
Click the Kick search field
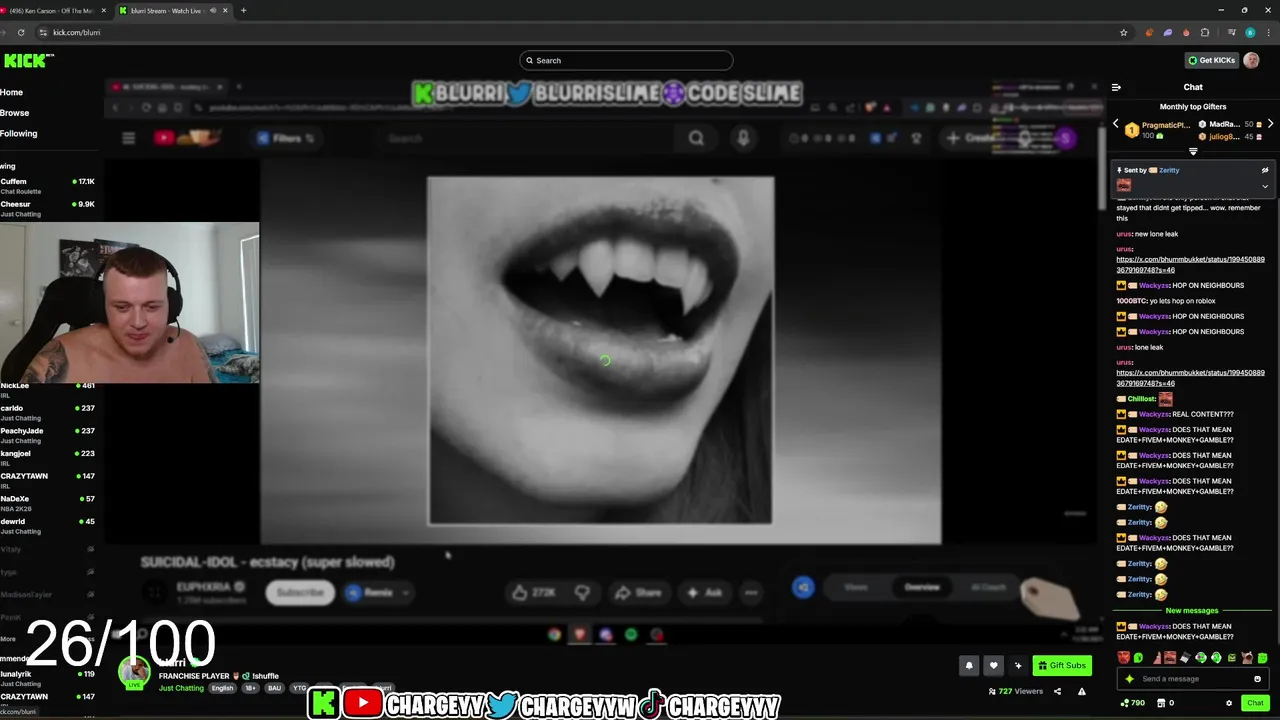(626, 60)
